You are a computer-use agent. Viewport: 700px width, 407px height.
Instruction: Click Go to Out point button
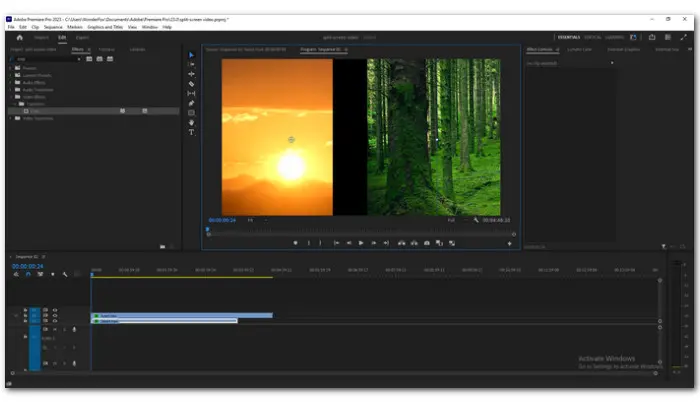click(386, 243)
